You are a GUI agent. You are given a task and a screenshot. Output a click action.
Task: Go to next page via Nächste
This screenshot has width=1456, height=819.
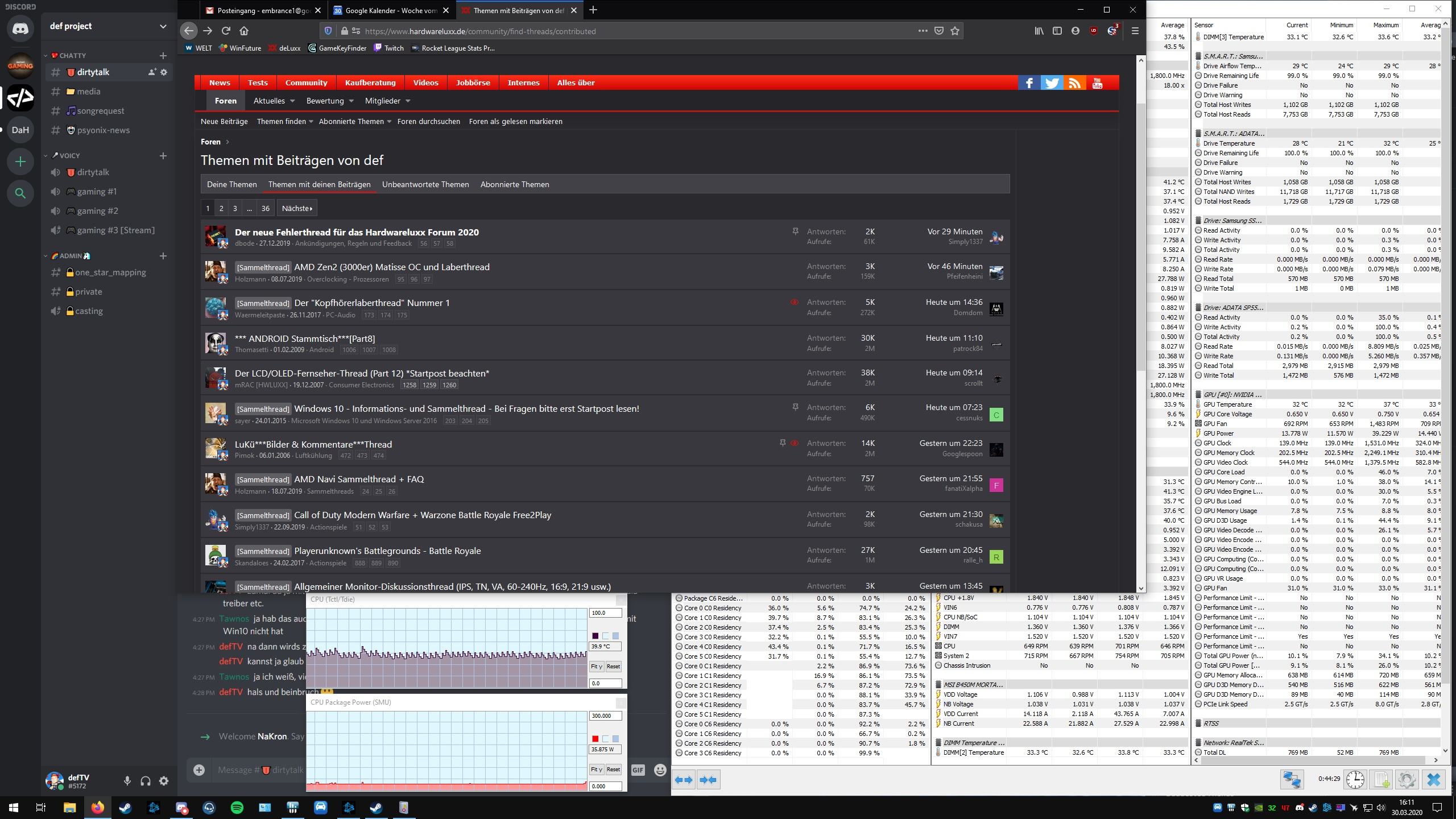pyautogui.click(x=297, y=208)
